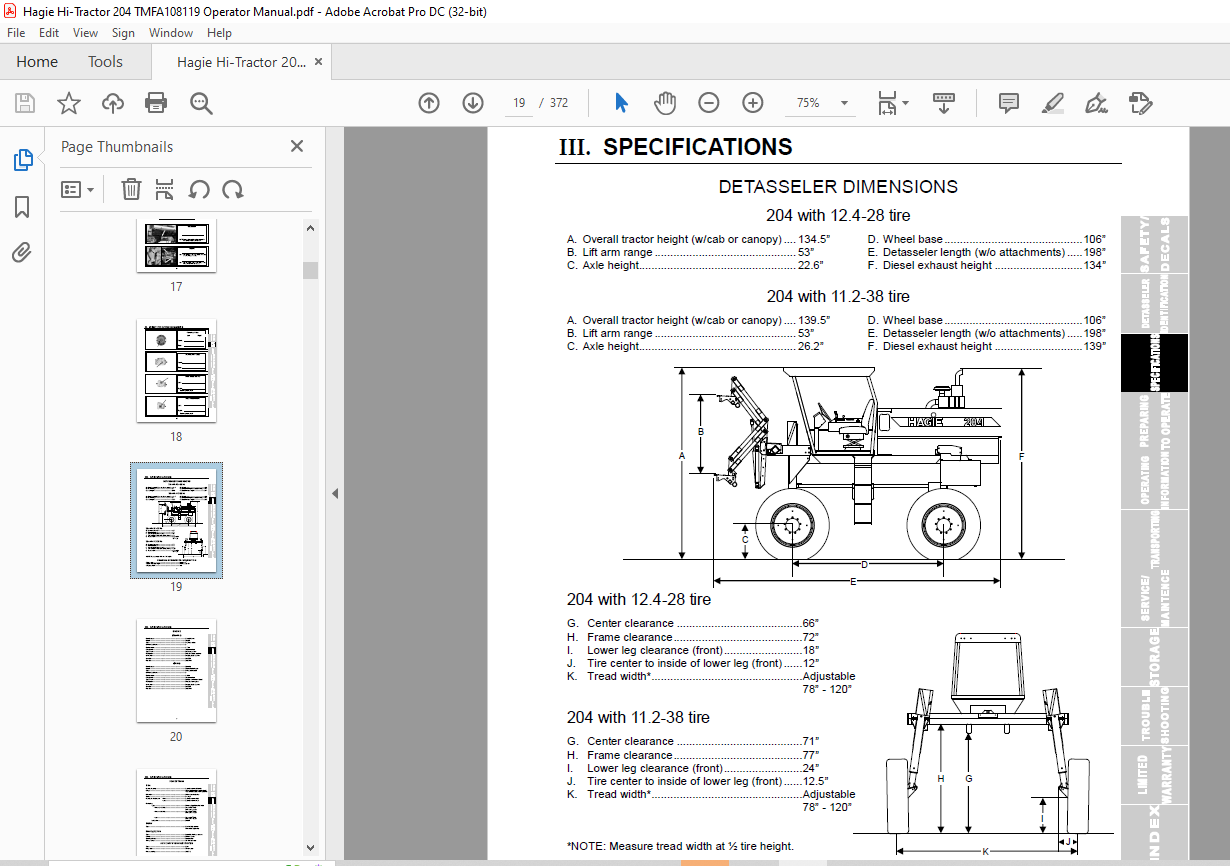Rotate page clockwise in thumbnails panel
Viewport: 1230px width, 866px height.
coord(233,189)
